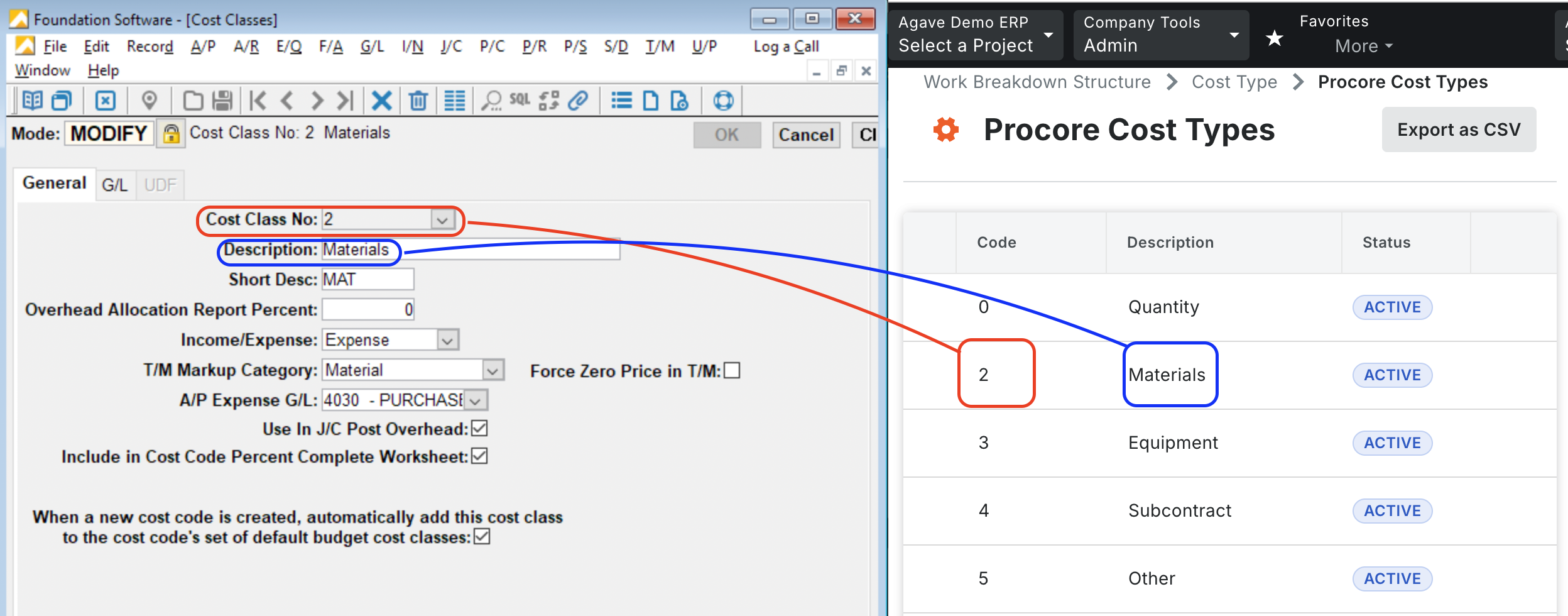Click Quantity in the cost types table
This screenshot has height=616, width=1568.
1163,307
